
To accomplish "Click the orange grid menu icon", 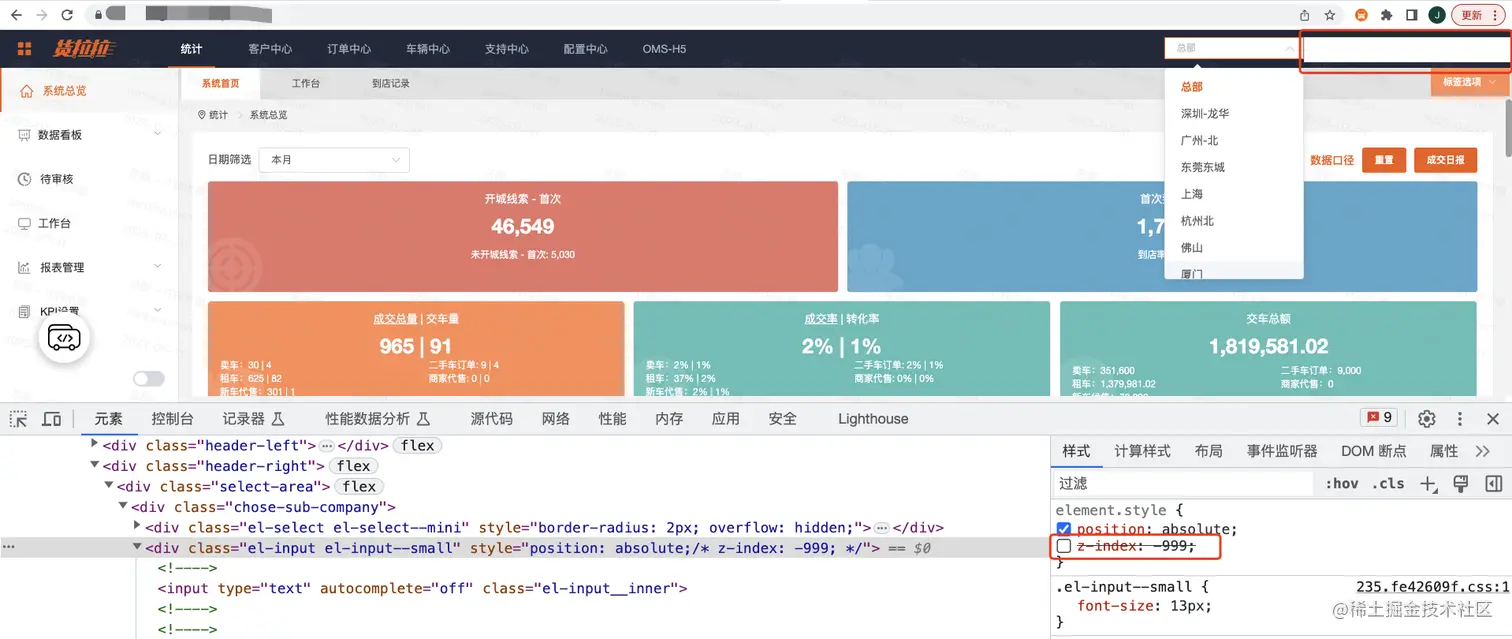I will (25, 49).
